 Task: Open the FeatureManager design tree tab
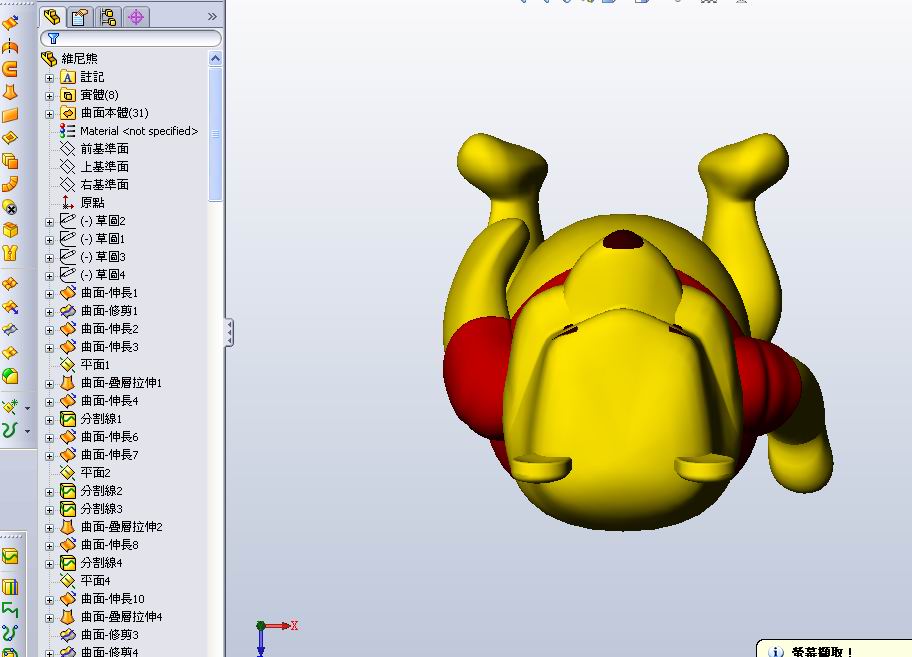(52, 17)
